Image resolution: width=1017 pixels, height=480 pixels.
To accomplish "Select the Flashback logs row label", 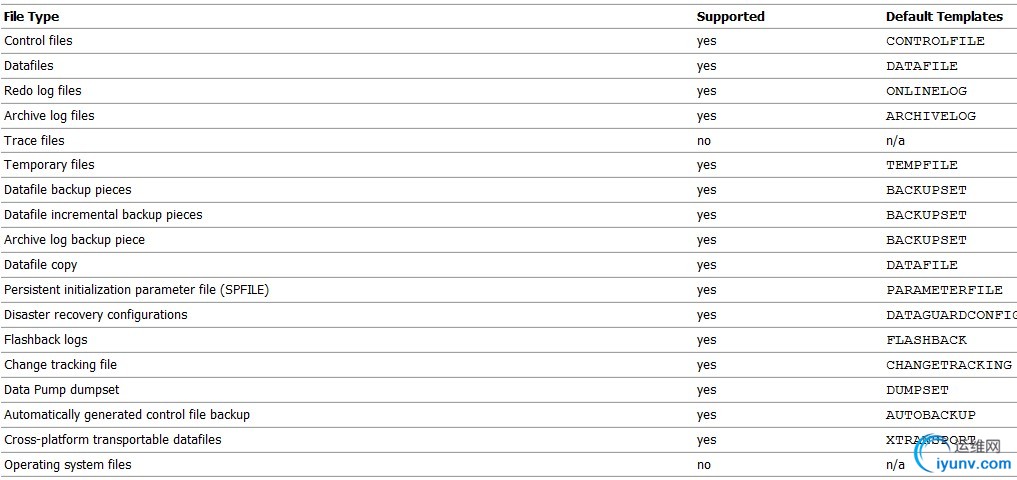I will coord(45,339).
